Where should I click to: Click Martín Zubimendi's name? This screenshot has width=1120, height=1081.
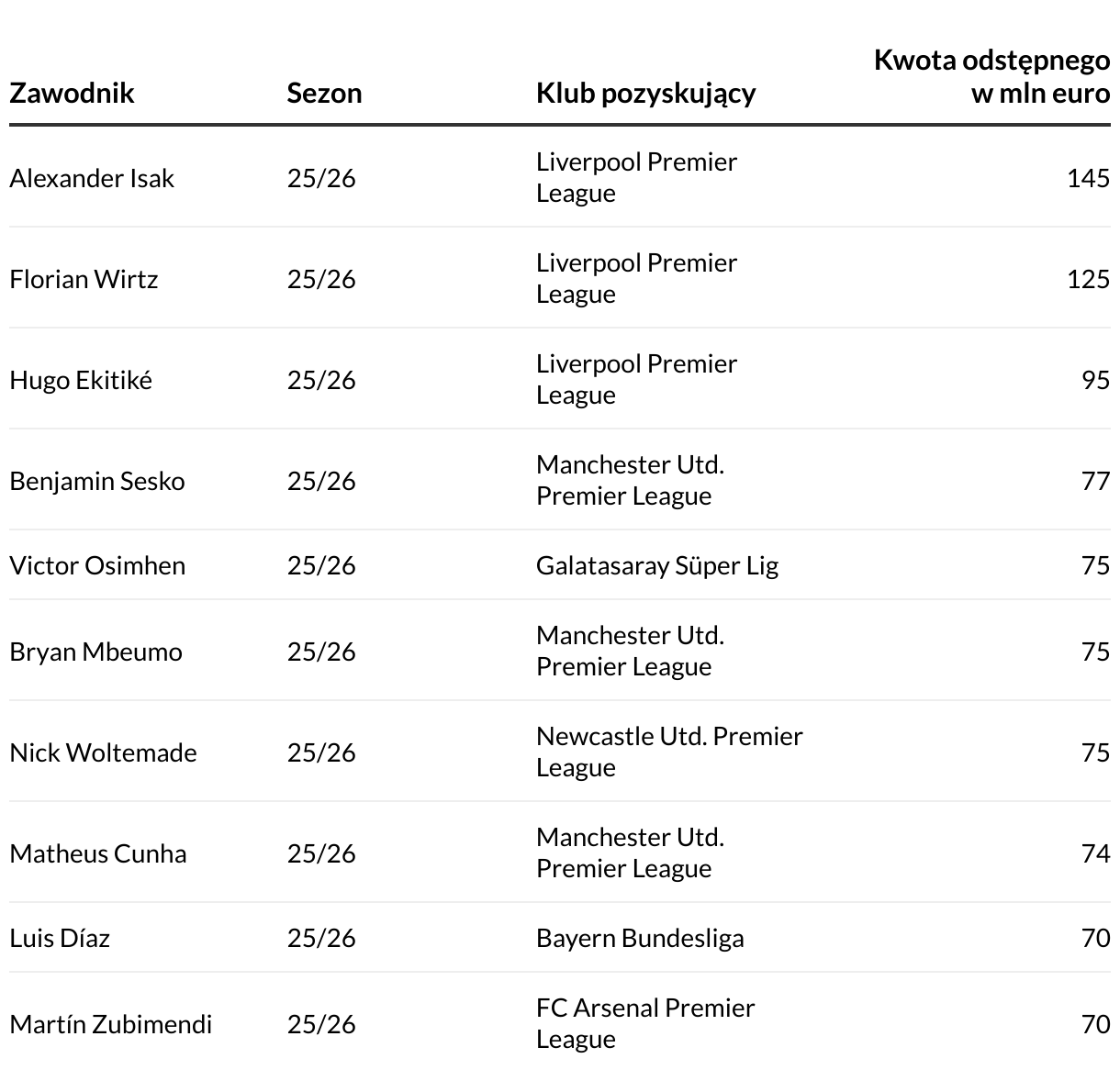click(x=110, y=1024)
